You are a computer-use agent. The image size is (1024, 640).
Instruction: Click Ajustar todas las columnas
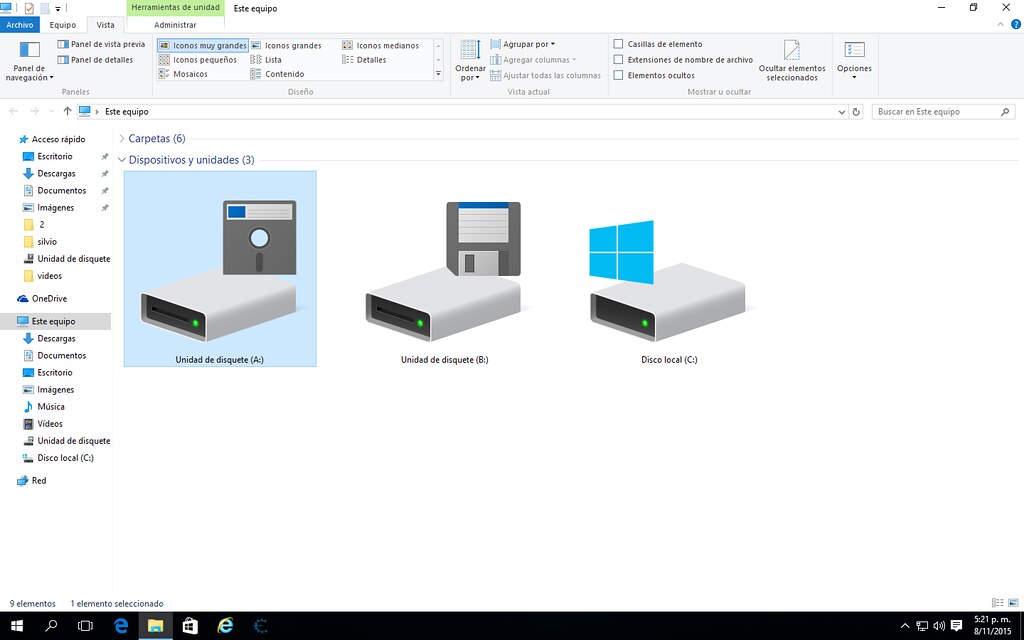(x=545, y=76)
